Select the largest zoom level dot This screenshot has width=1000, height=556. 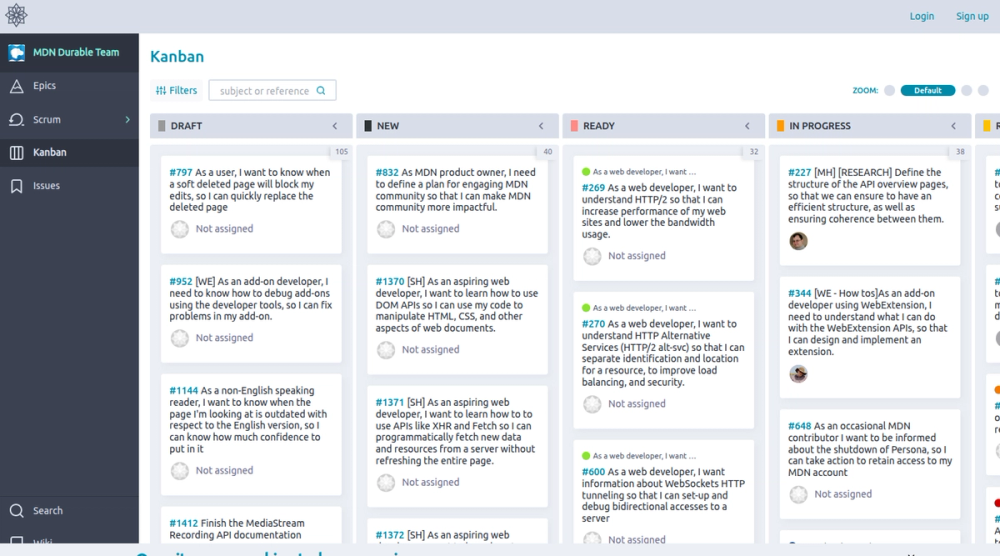[x=983, y=91]
